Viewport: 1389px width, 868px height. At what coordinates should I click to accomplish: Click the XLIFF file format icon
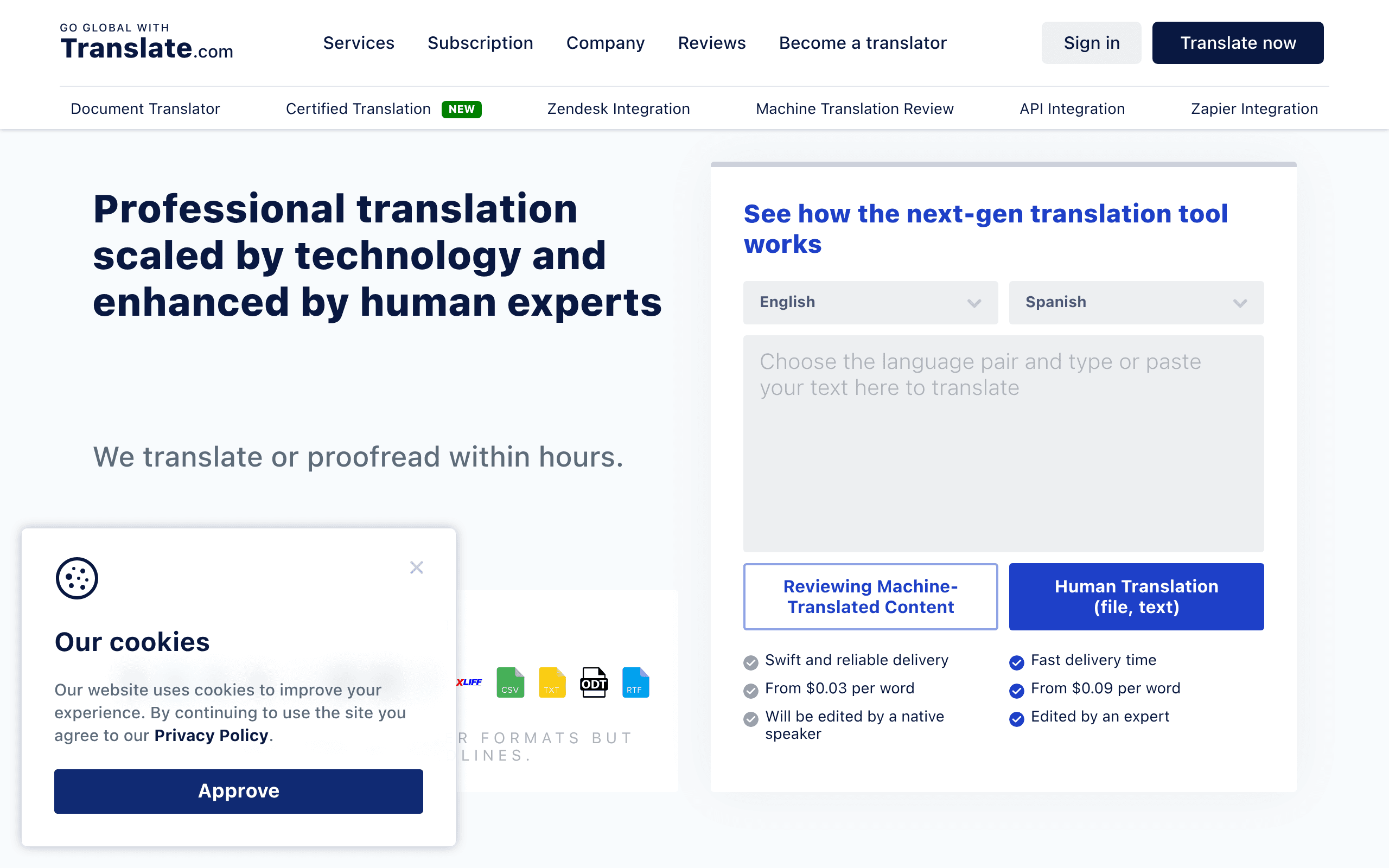(469, 682)
